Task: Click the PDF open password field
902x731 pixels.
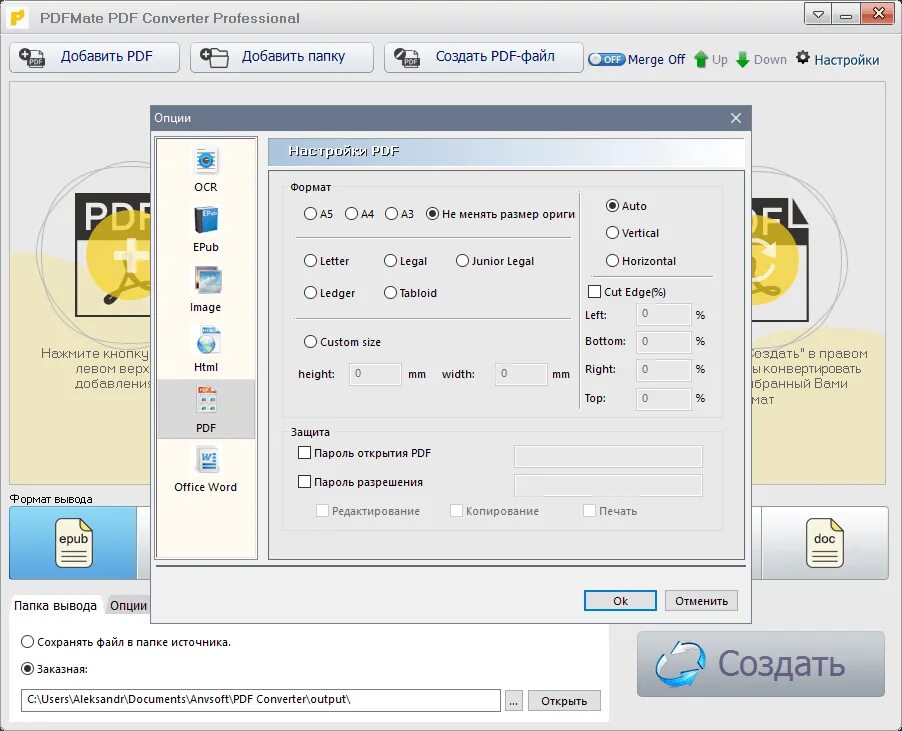Action: pos(608,456)
